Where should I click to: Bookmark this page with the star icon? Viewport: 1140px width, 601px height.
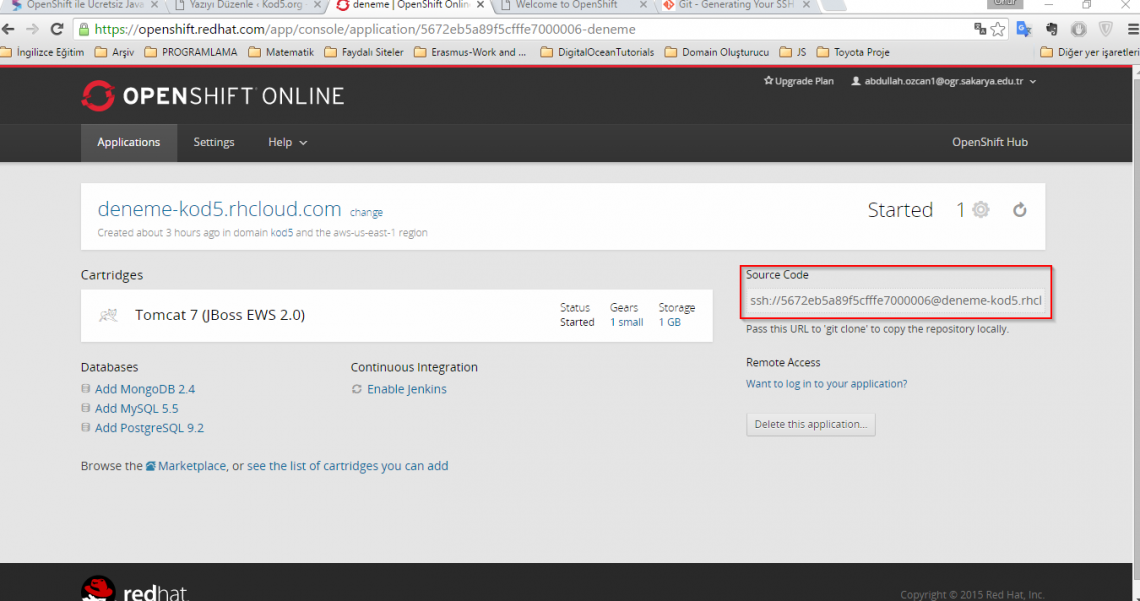[x=998, y=29]
